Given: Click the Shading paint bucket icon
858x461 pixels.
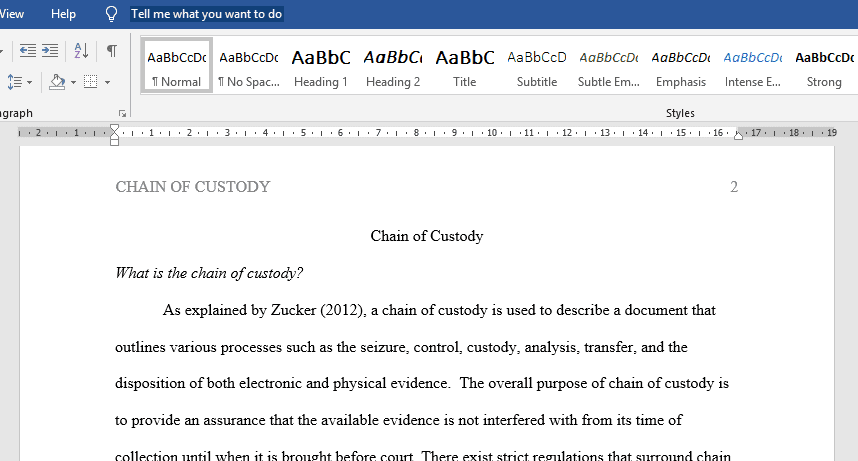Looking at the screenshot, I should (57, 82).
